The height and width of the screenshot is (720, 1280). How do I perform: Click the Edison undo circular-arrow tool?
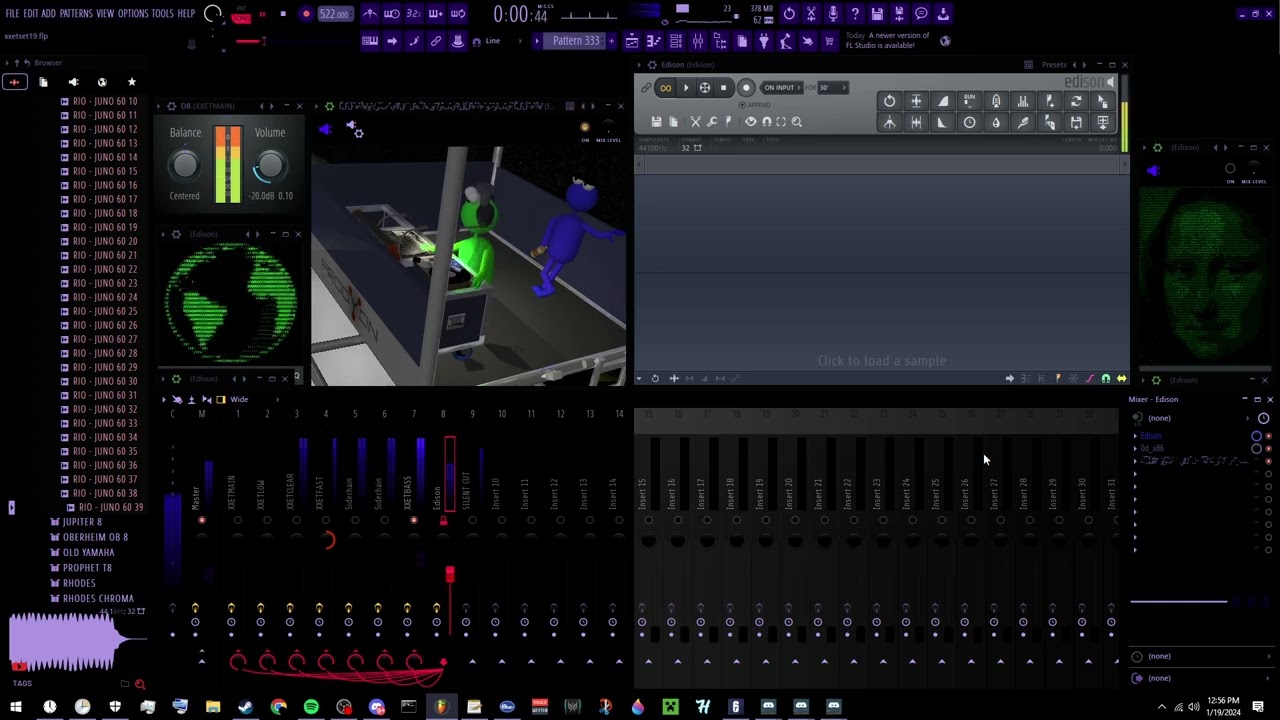889,101
